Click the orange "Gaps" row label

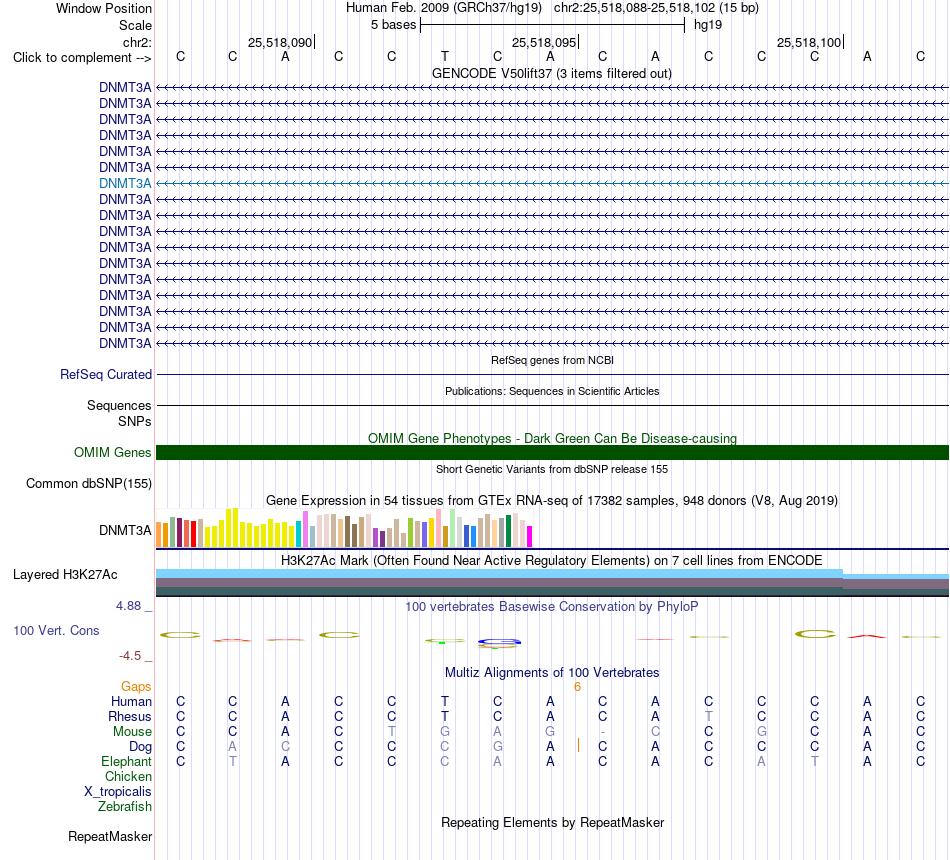click(x=136, y=686)
